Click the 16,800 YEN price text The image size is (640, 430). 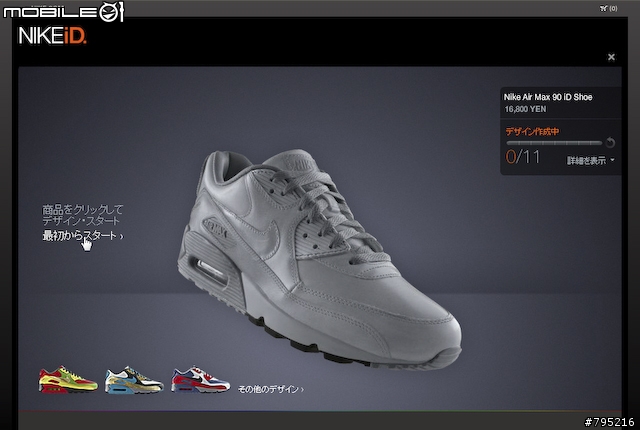(525, 109)
